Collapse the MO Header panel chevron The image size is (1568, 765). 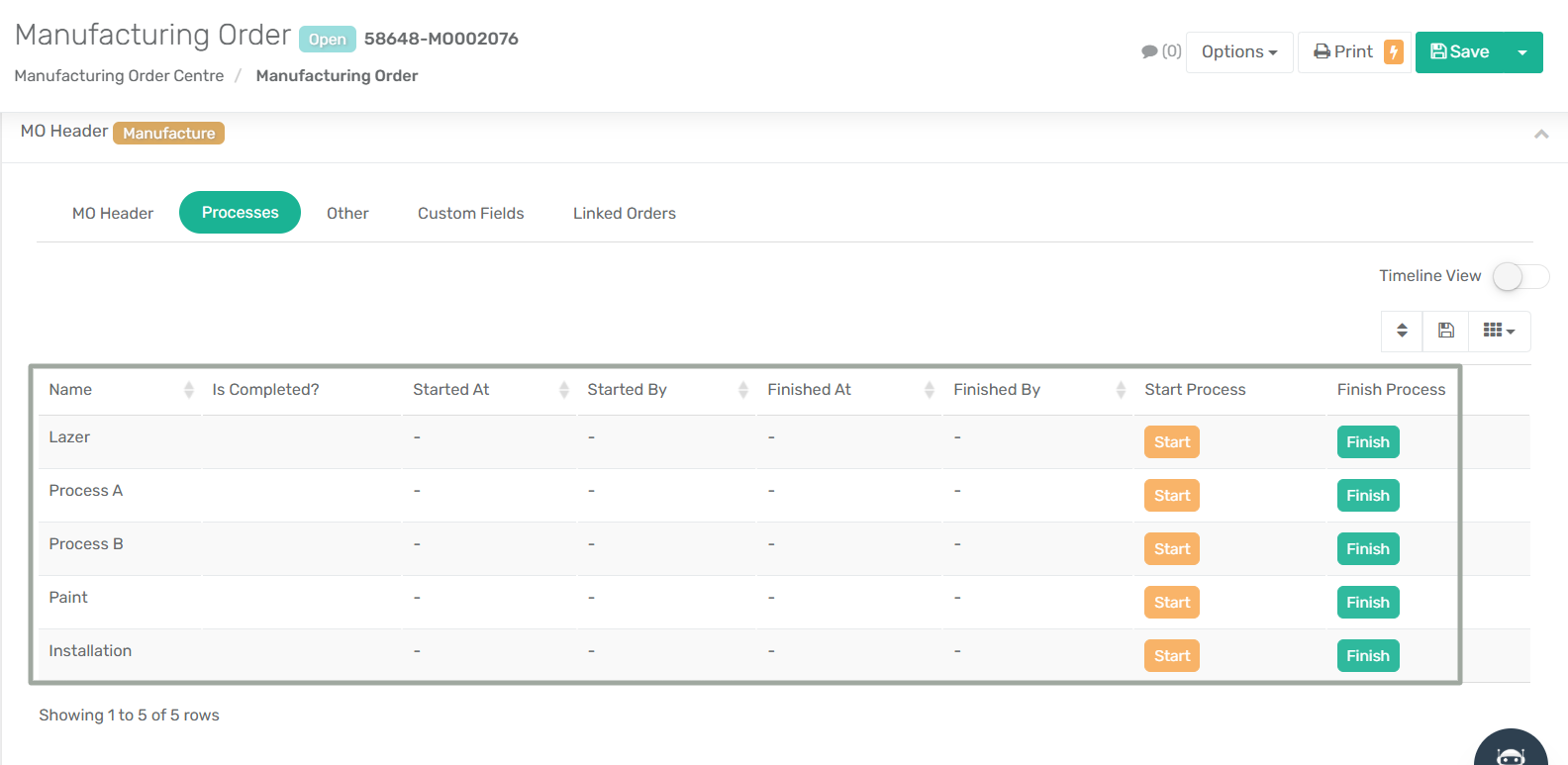pyautogui.click(x=1541, y=134)
